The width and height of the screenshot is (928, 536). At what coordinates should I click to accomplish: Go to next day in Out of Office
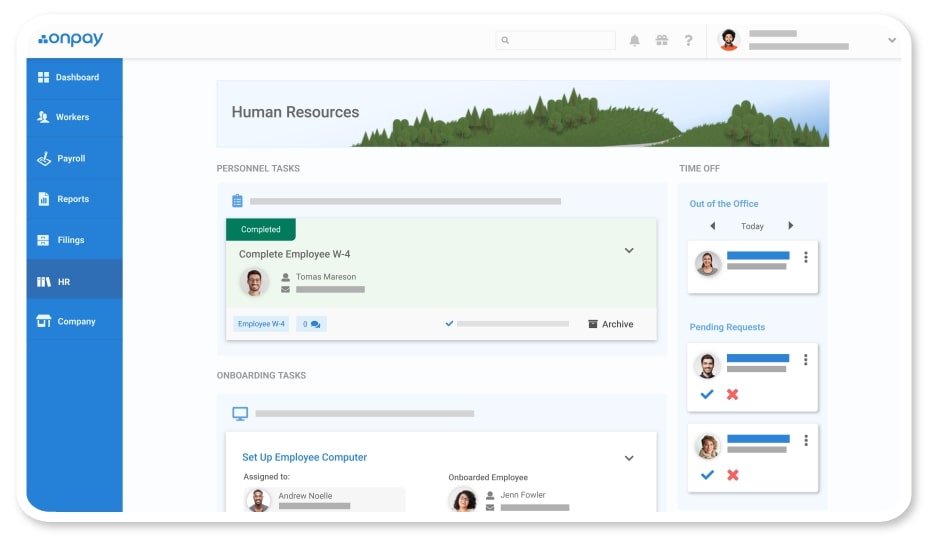[x=791, y=226]
